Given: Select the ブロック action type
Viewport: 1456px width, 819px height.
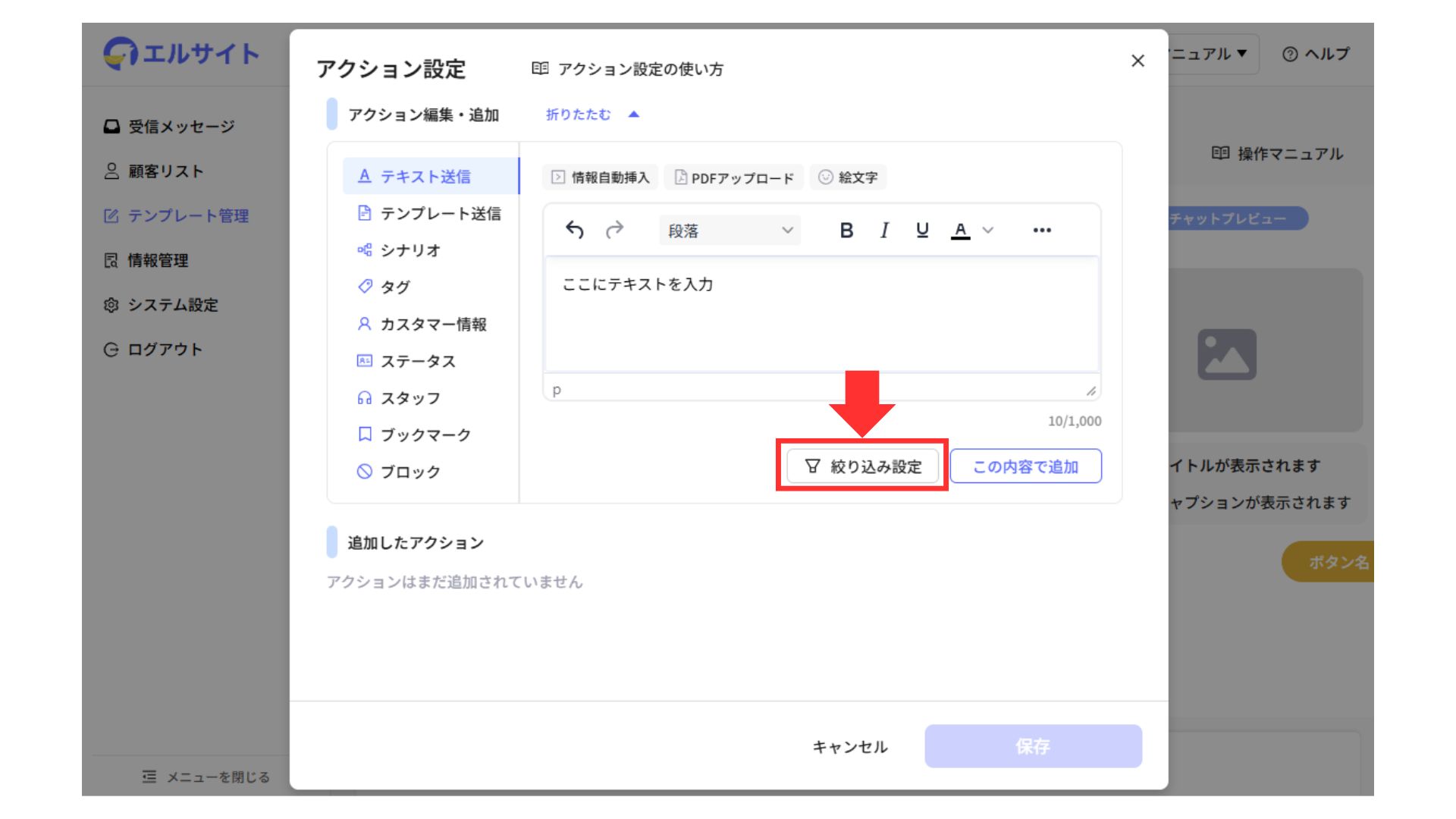Looking at the screenshot, I should (409, 472).
